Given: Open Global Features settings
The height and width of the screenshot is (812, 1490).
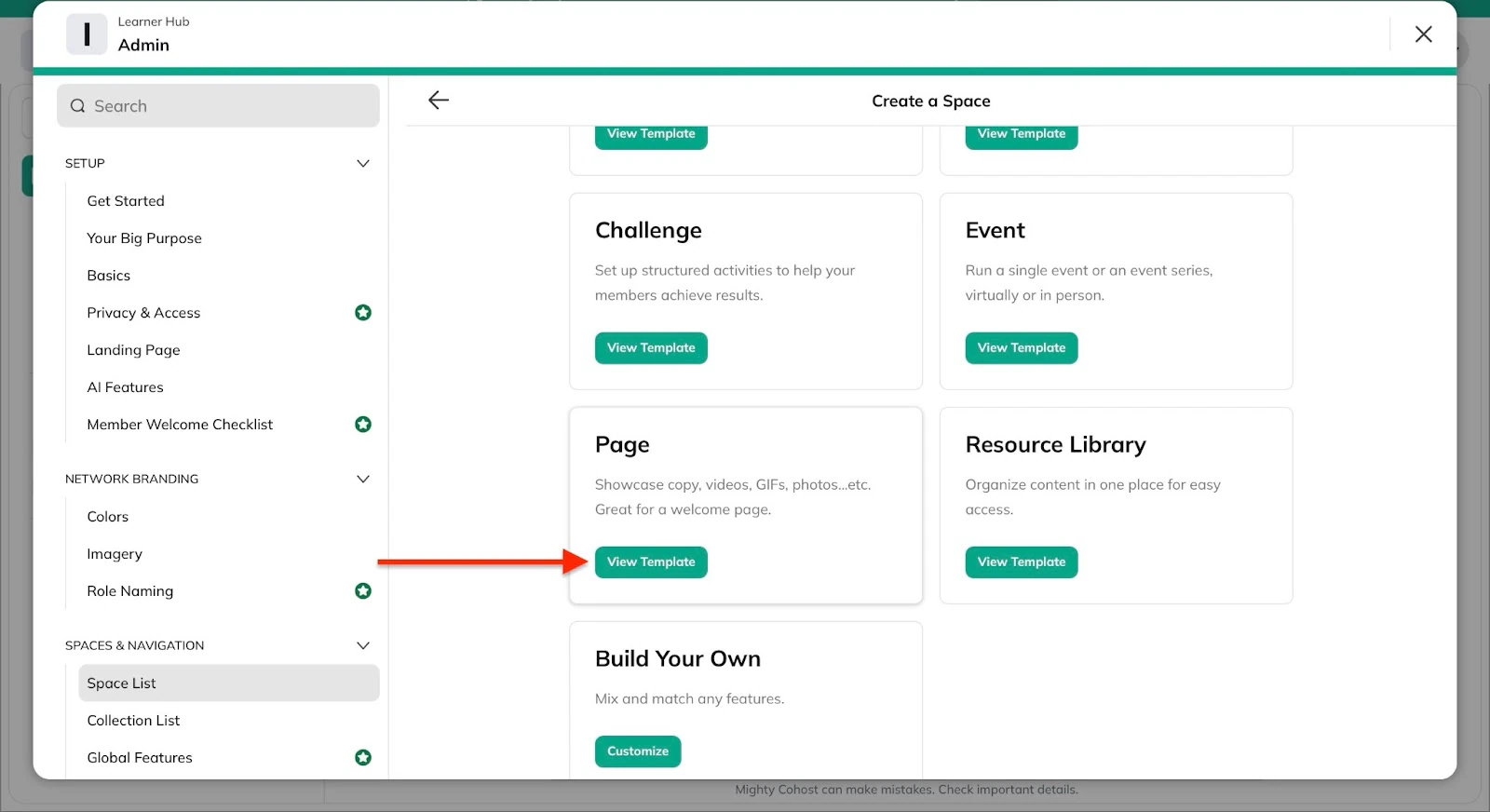Looking at the screenshot, I should click(x=140, y=758).
